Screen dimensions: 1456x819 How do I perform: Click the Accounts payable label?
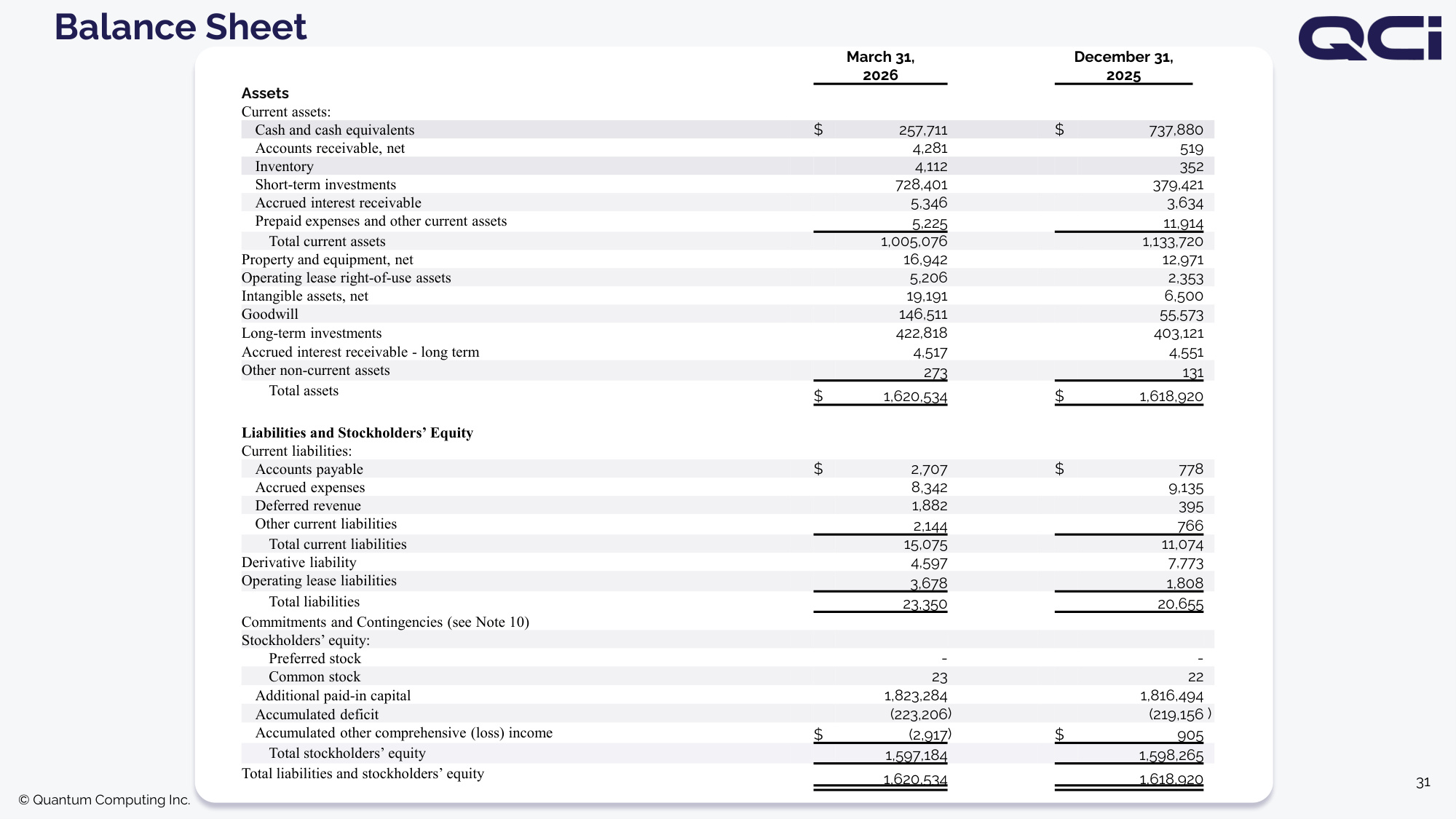coord(309,469)
